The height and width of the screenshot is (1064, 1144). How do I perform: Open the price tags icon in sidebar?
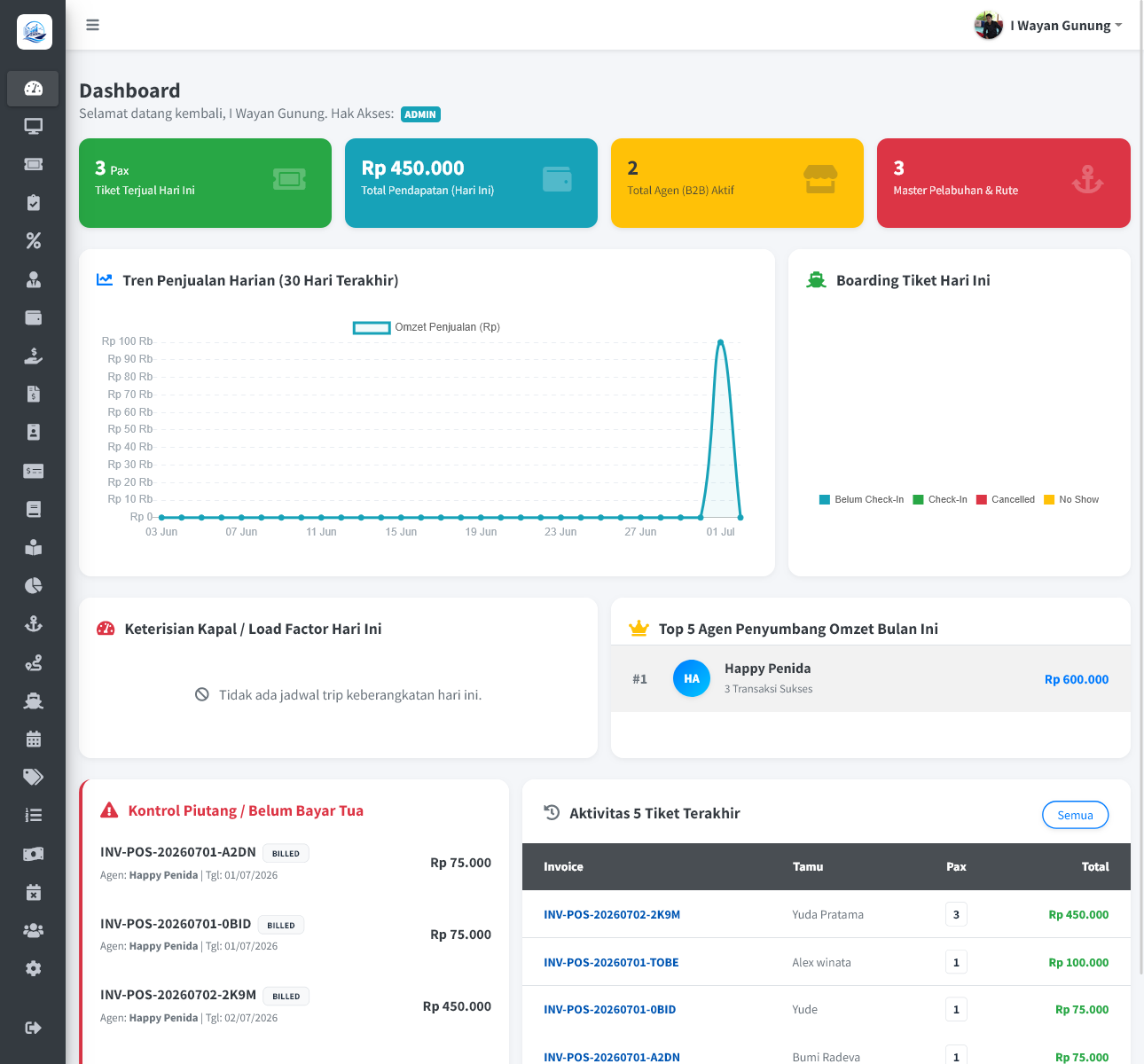pyautogui.click(x=33, y=777)
